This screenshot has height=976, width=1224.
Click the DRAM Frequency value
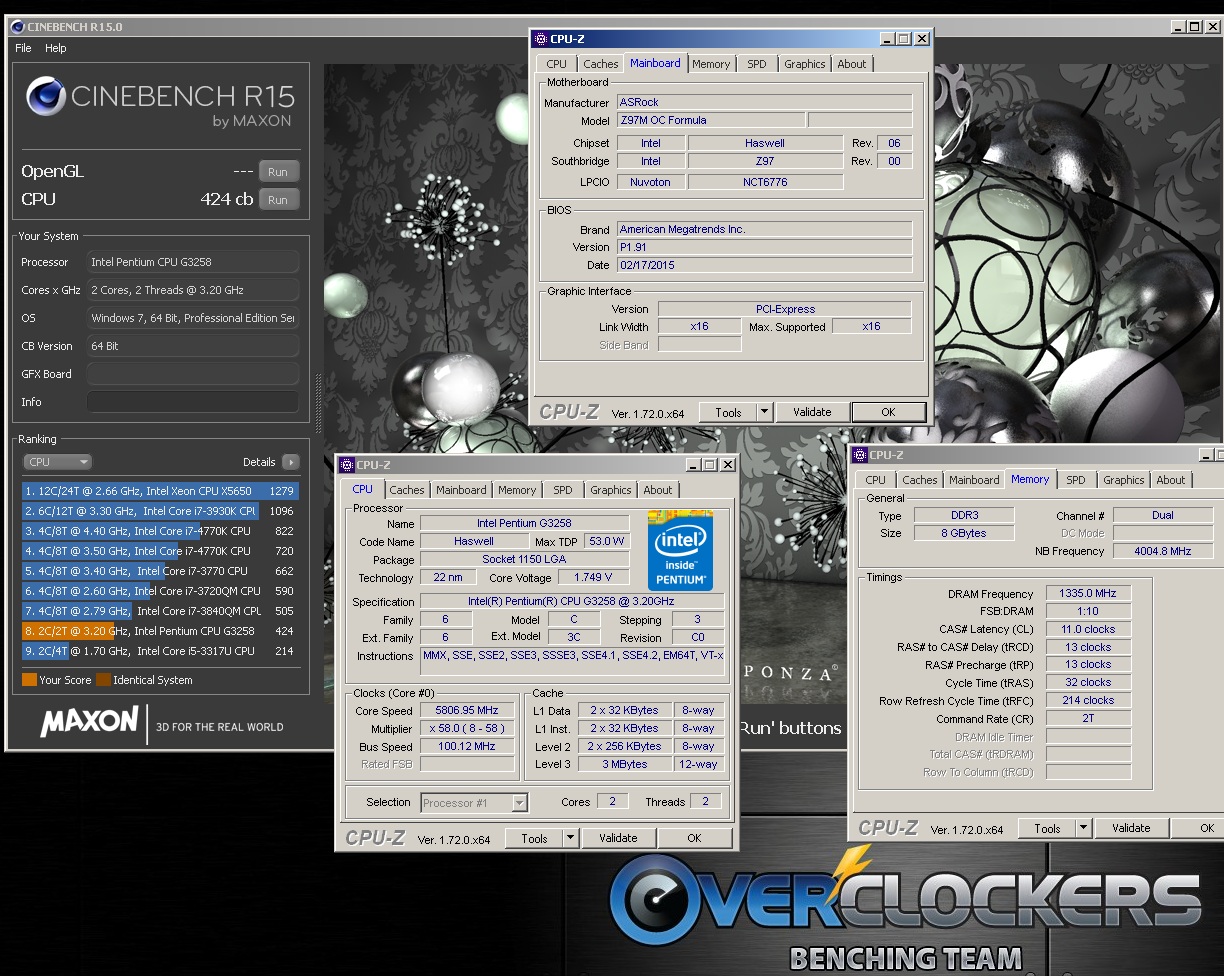[x=1088, y=594]
